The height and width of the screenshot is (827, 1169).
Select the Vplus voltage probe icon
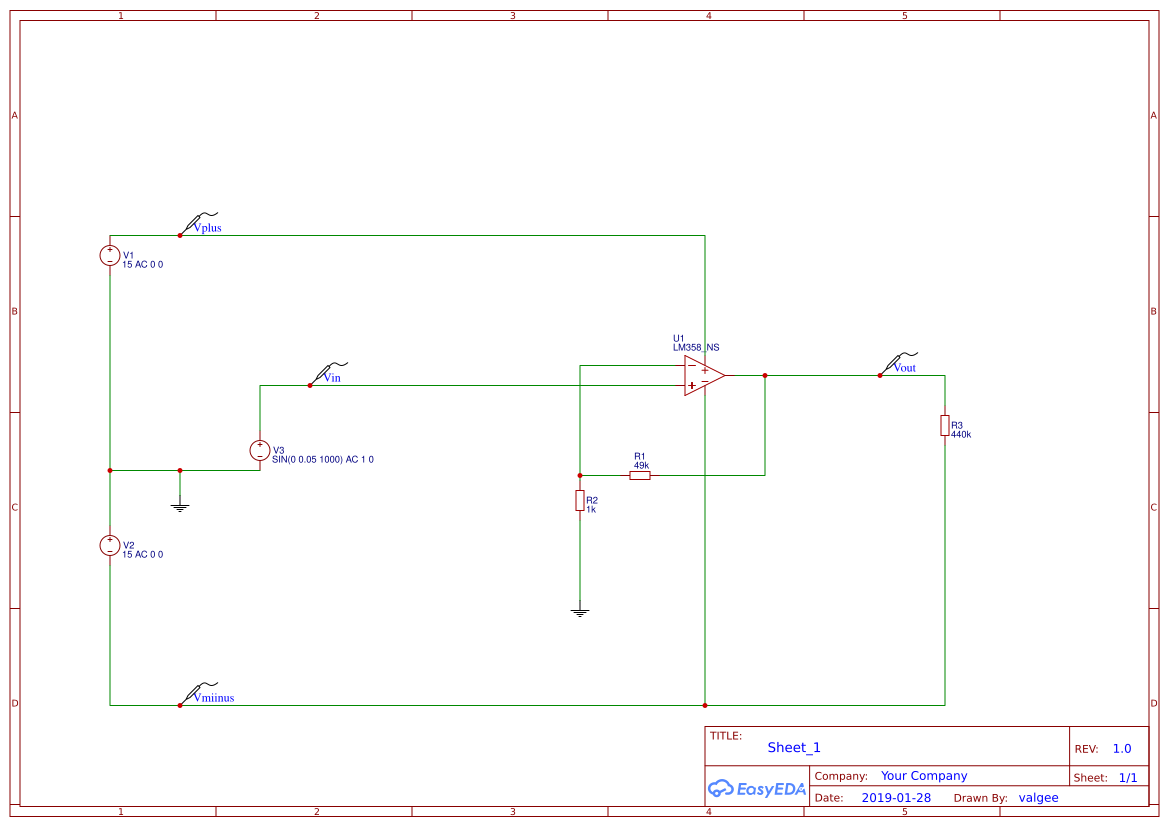198,223
